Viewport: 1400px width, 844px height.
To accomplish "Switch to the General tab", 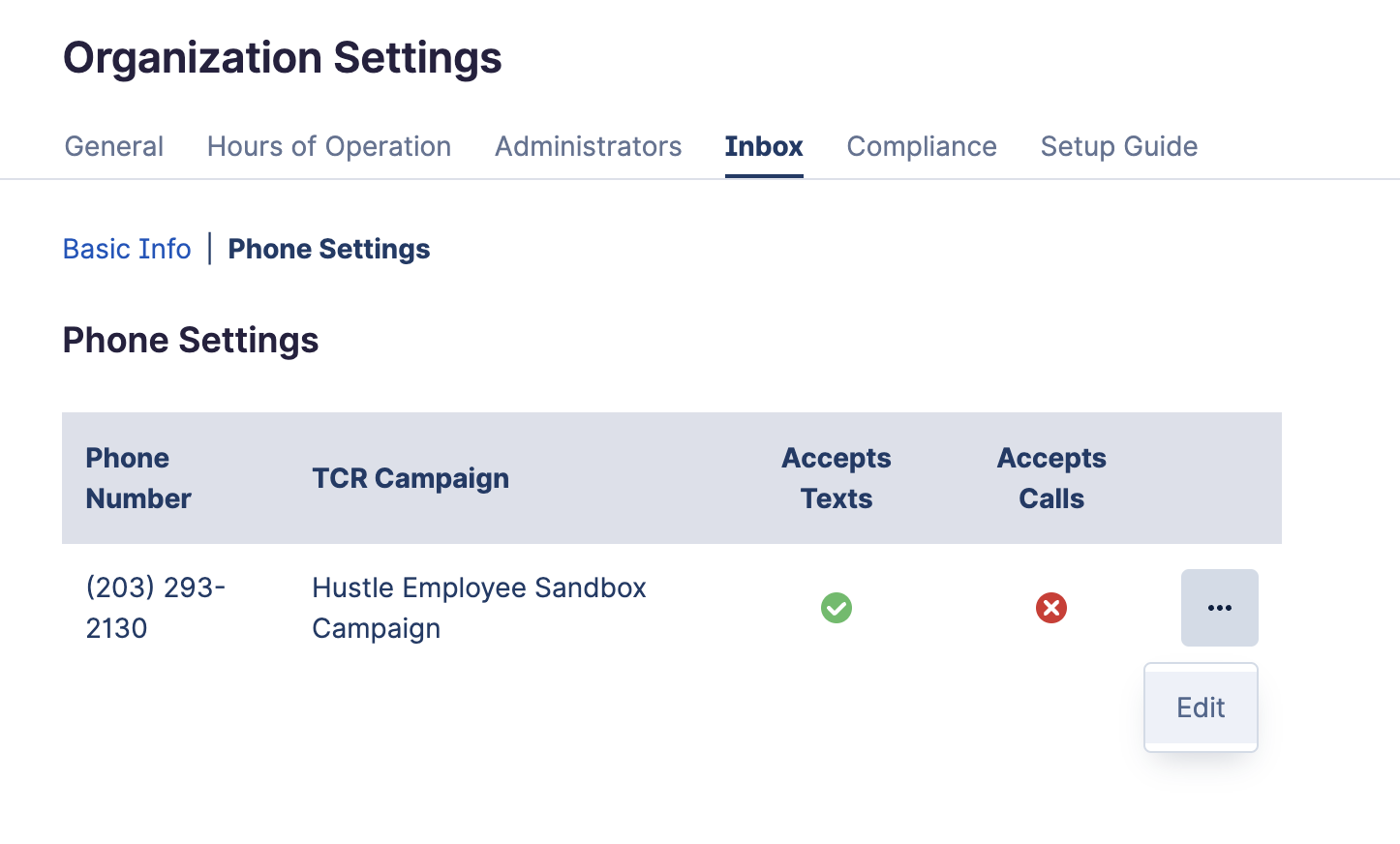I will coord(114,146).
